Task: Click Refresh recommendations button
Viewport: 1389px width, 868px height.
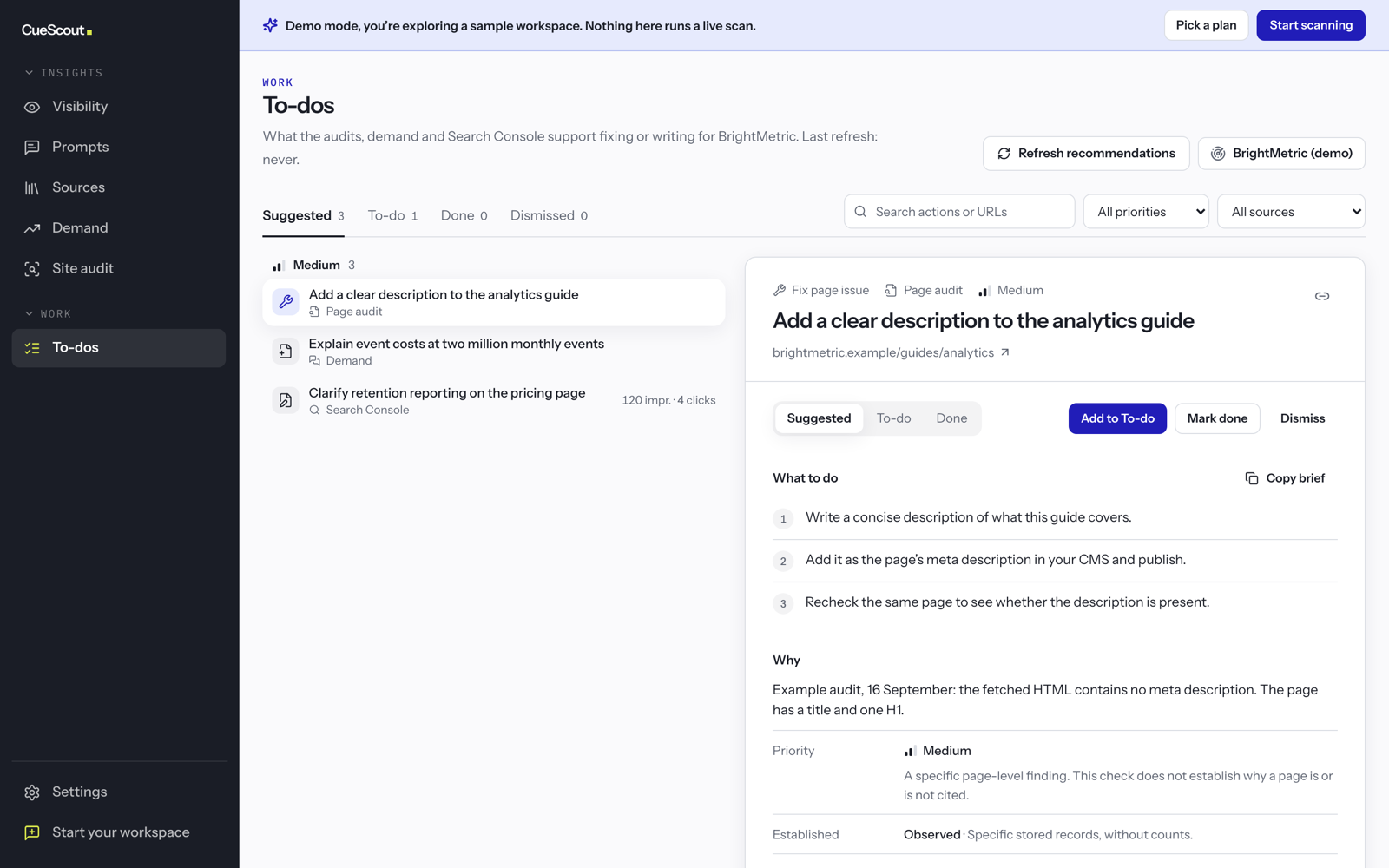Action: [x=1086, y=154]
